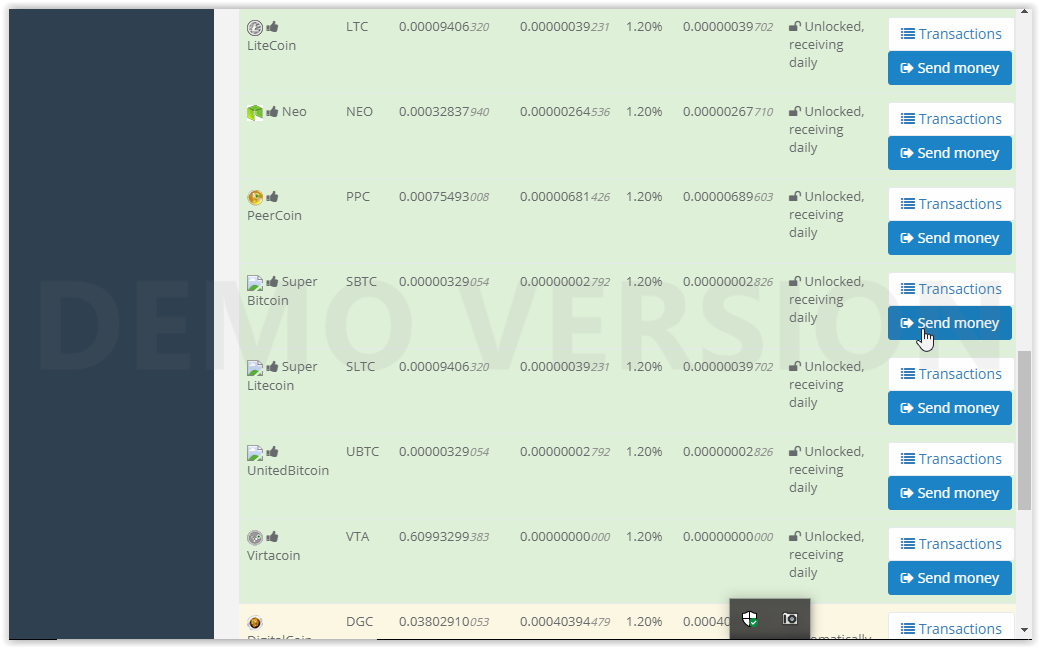The height and width of the screenshot is (648, 1040).
Task: View PeerCoin Transactions list
Action: pos(950,204)
